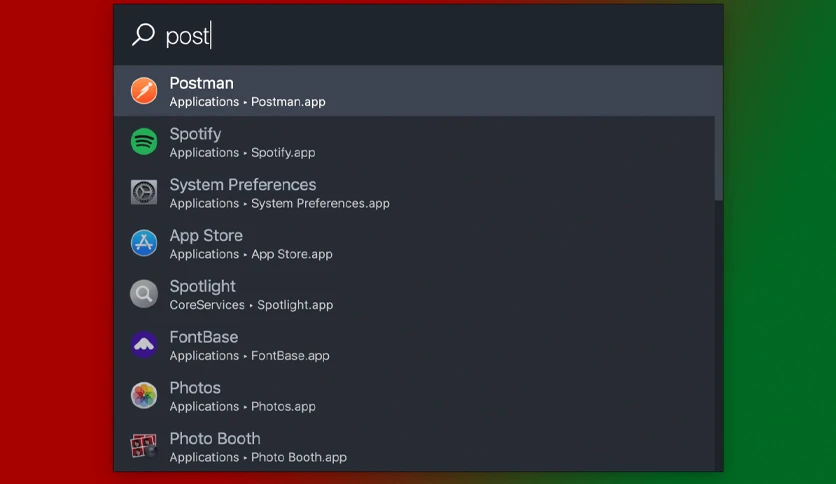Click the Postman app icon

(x=144, y=91)
